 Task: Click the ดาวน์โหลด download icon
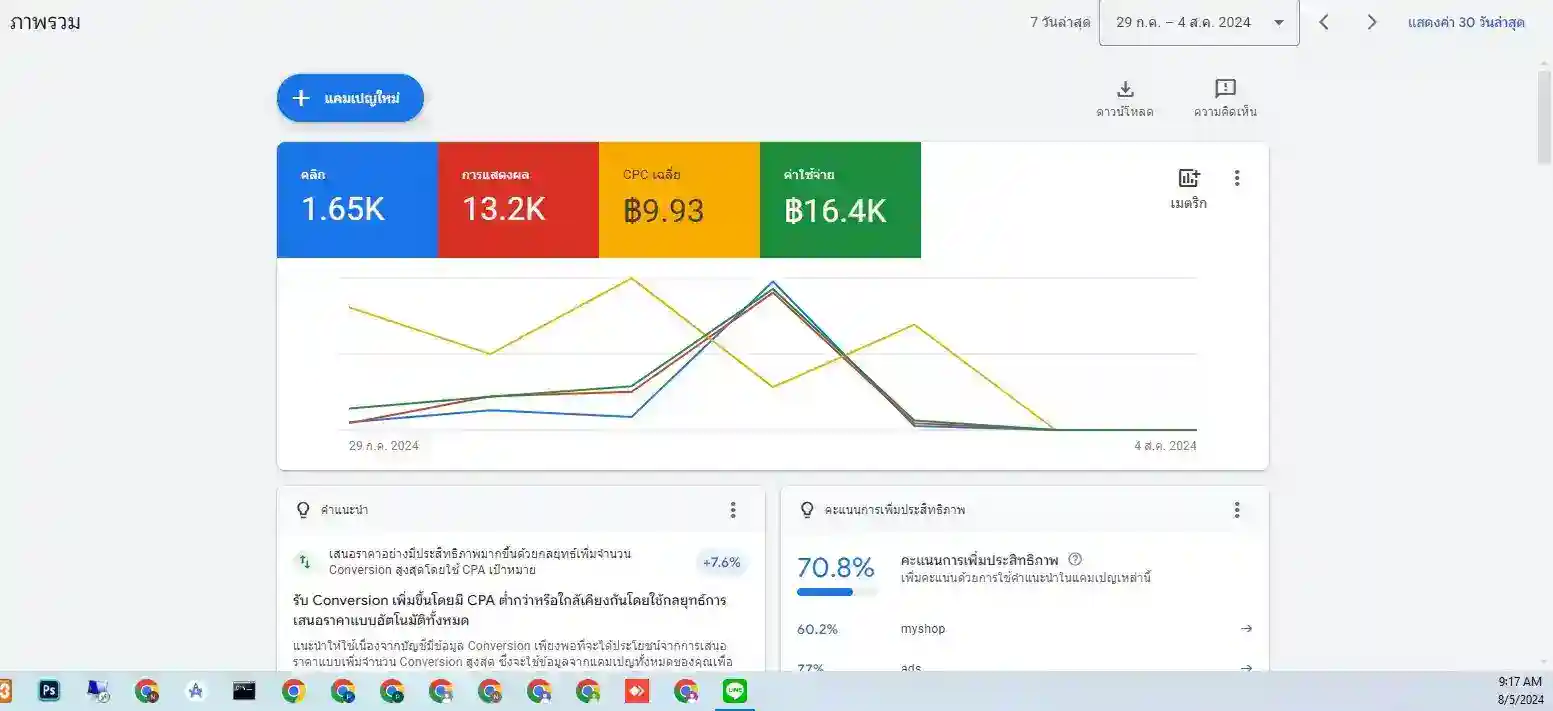(1124, 90)
